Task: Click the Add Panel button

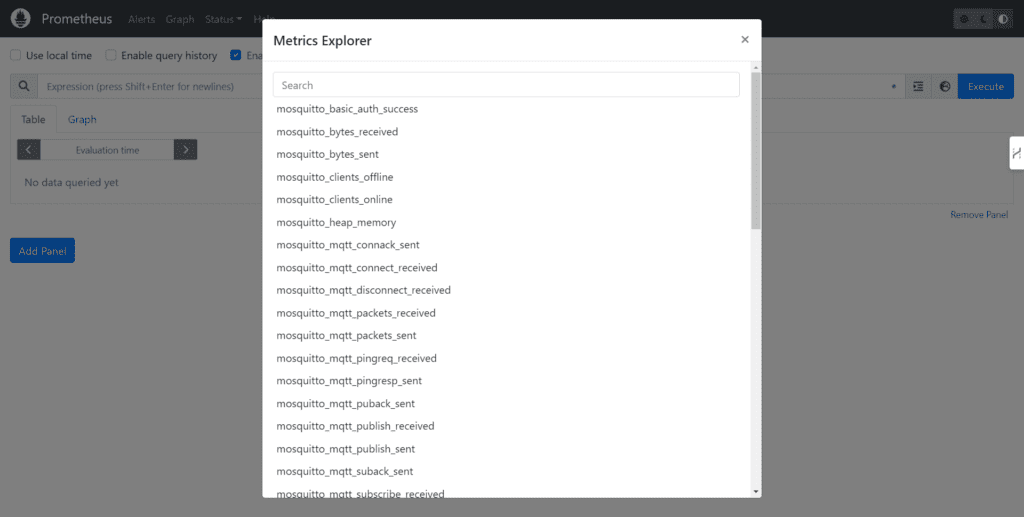Action: coord(42,251)
